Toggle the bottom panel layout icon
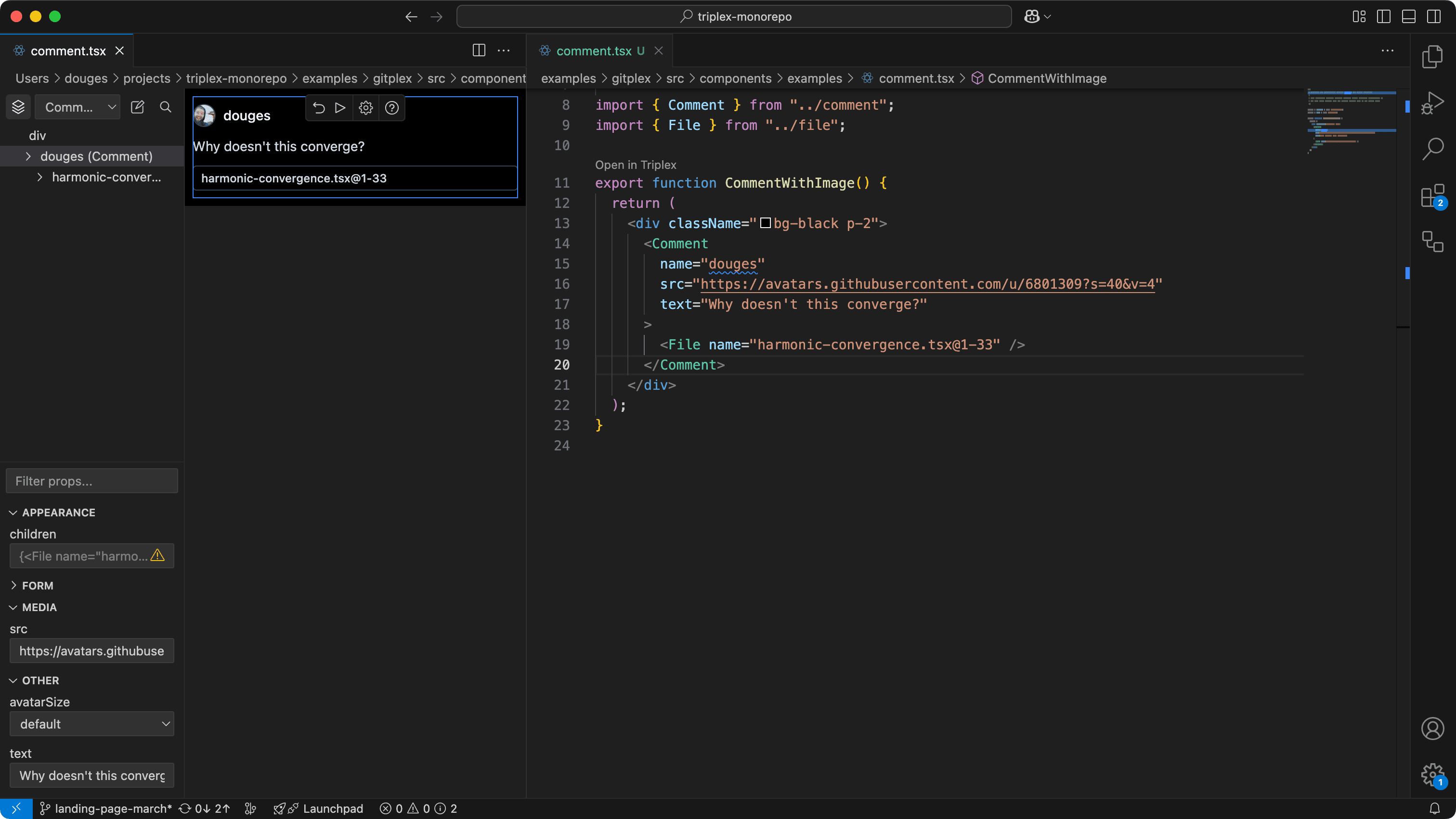This screenshot has height=819, width=1456. tap(1408, 16)
